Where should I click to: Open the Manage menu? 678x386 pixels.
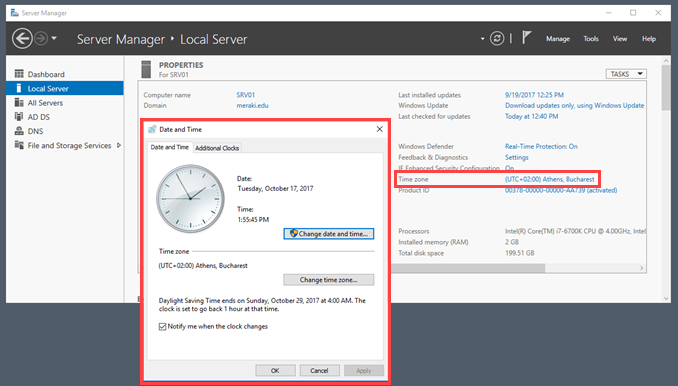(558, 38)
